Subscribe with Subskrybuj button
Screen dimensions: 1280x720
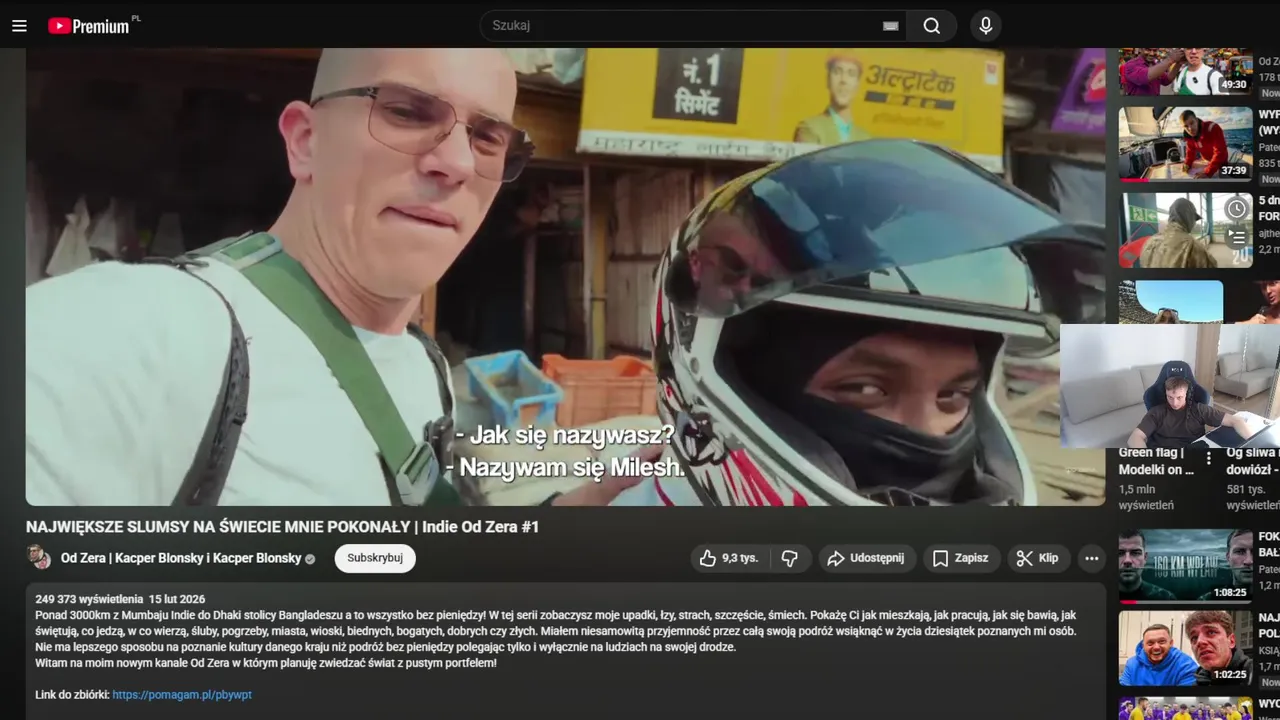coord(375,558)
